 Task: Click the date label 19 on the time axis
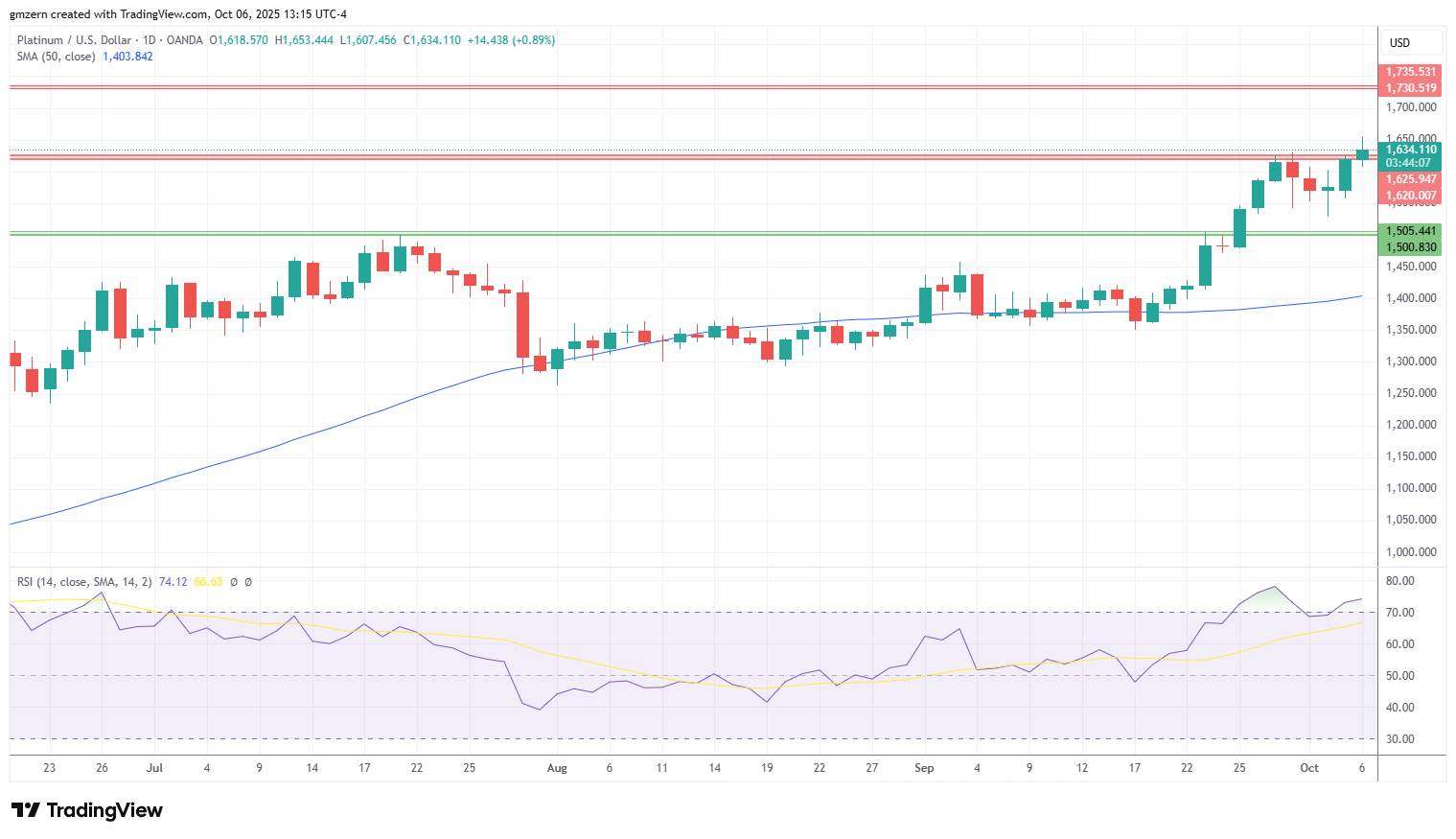[767, 768]
